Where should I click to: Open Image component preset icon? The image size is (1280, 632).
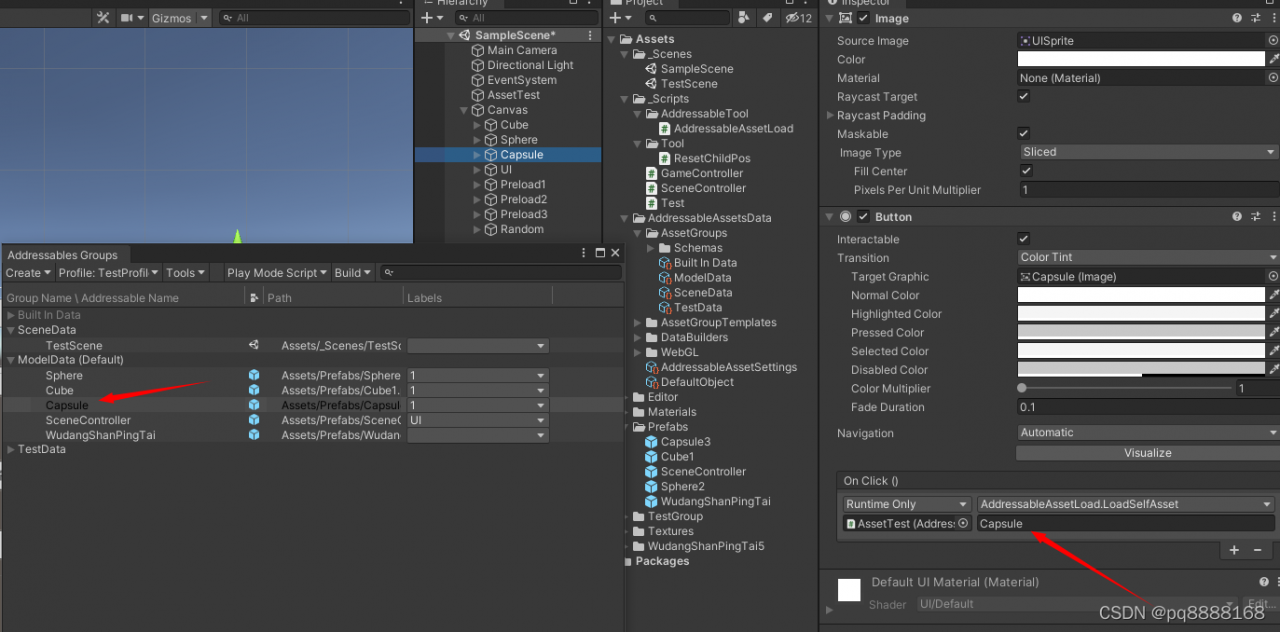pos(1254,18)
